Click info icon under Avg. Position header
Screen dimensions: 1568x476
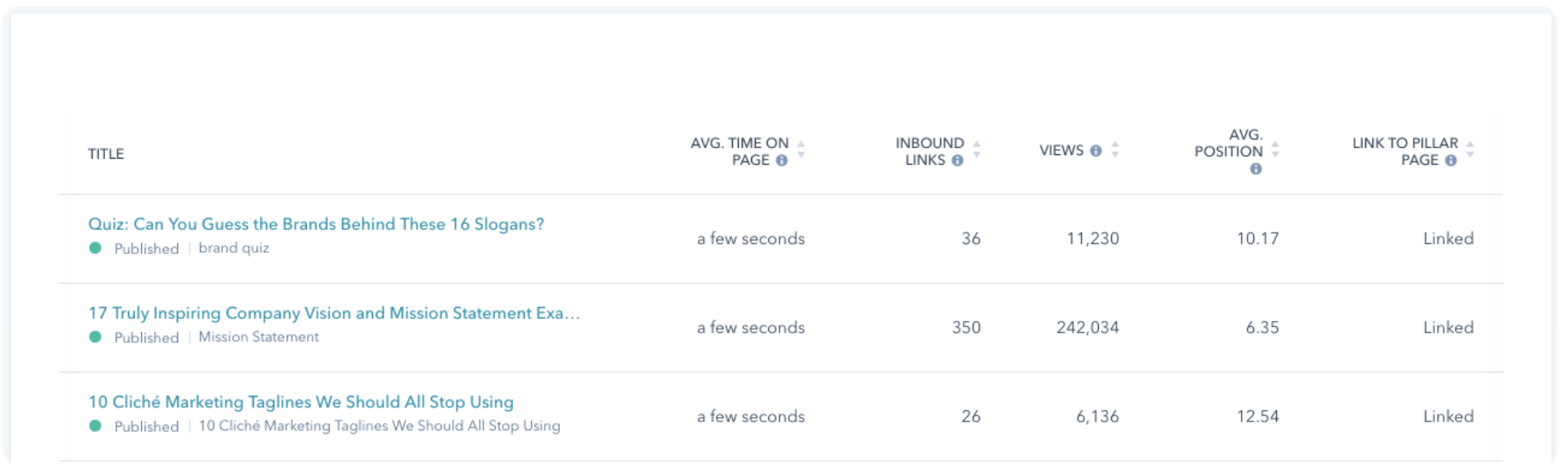tap(1255, 169)
